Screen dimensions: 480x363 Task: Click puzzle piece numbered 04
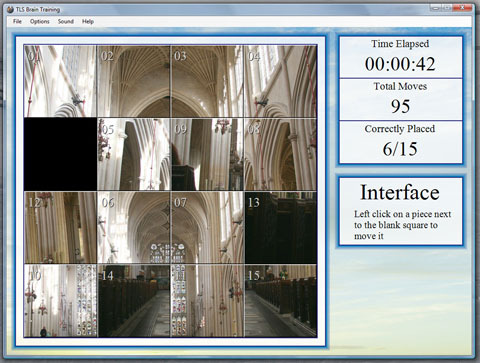coord(280,81)
